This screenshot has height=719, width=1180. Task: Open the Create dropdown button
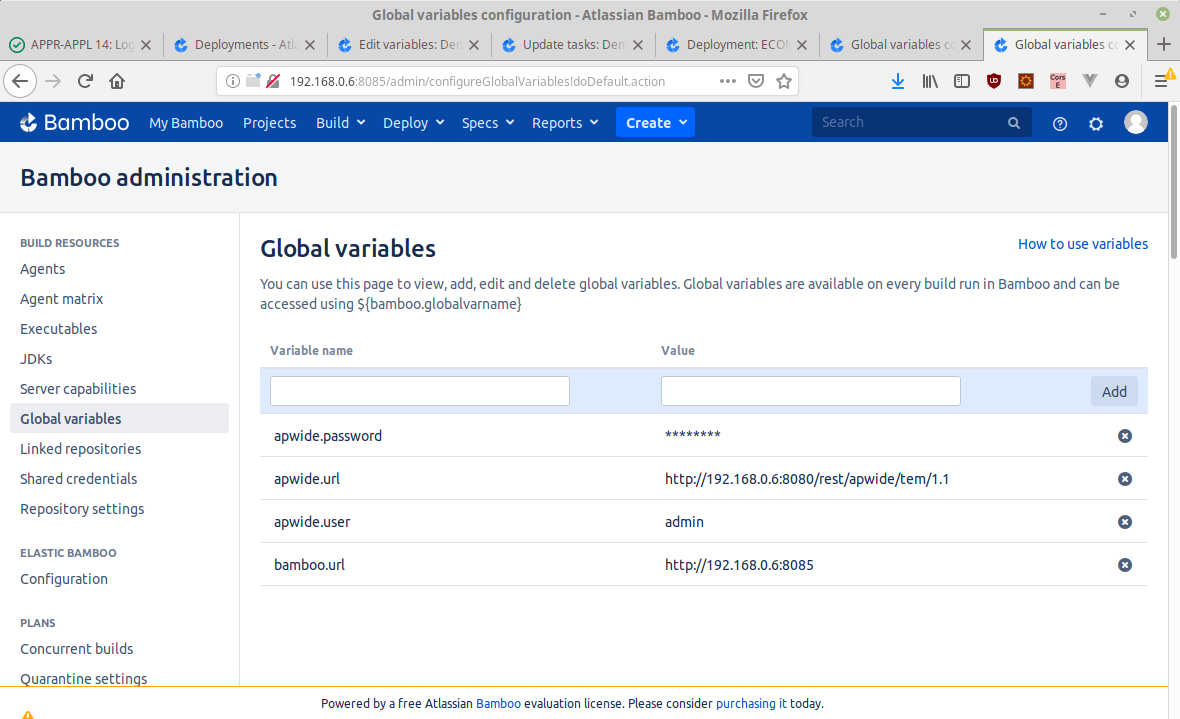(655, 123)
